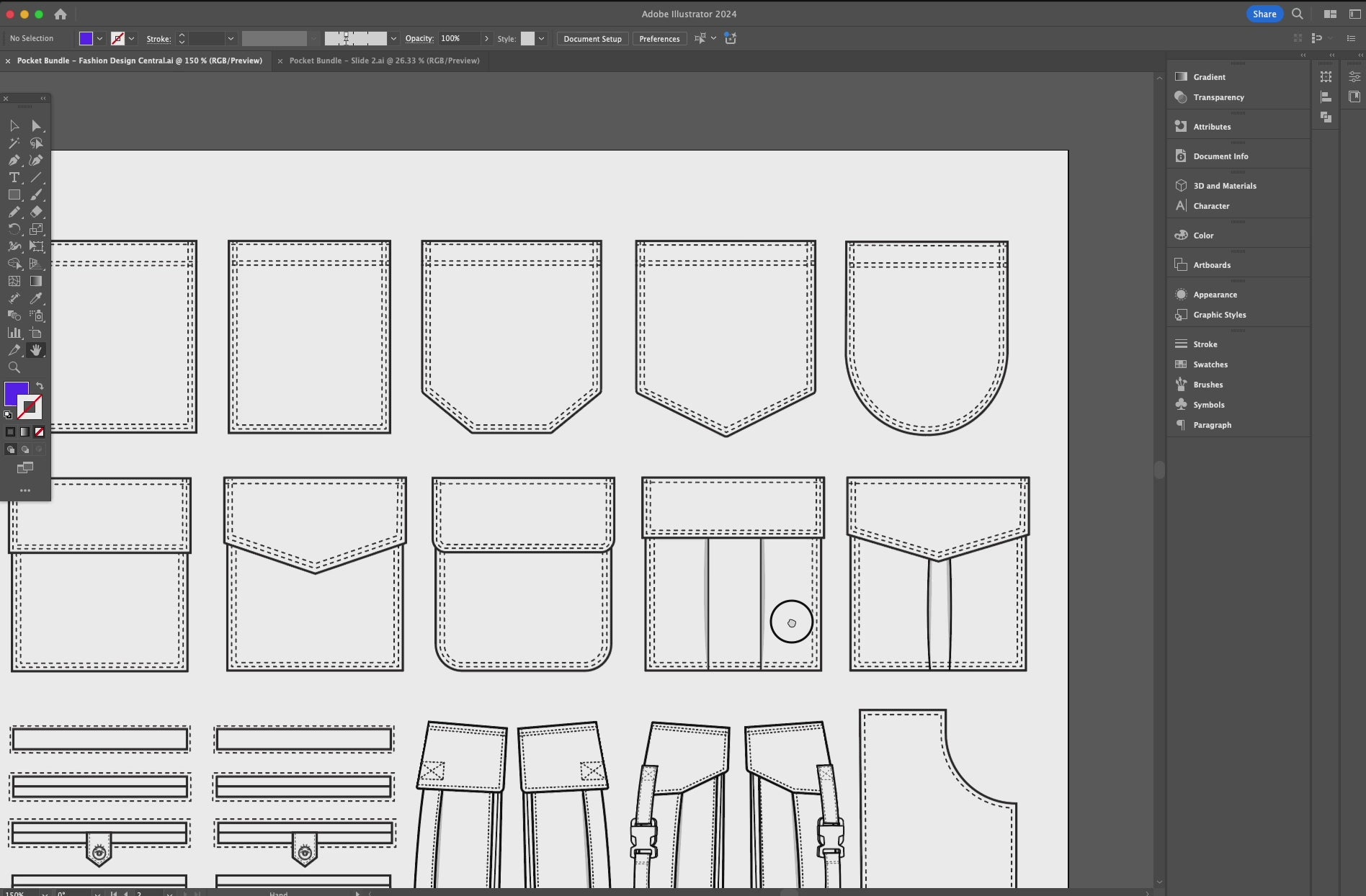The image size is (1366, 896).
Task: Click the Document Setup button
Action: click(x=592, y=39)
